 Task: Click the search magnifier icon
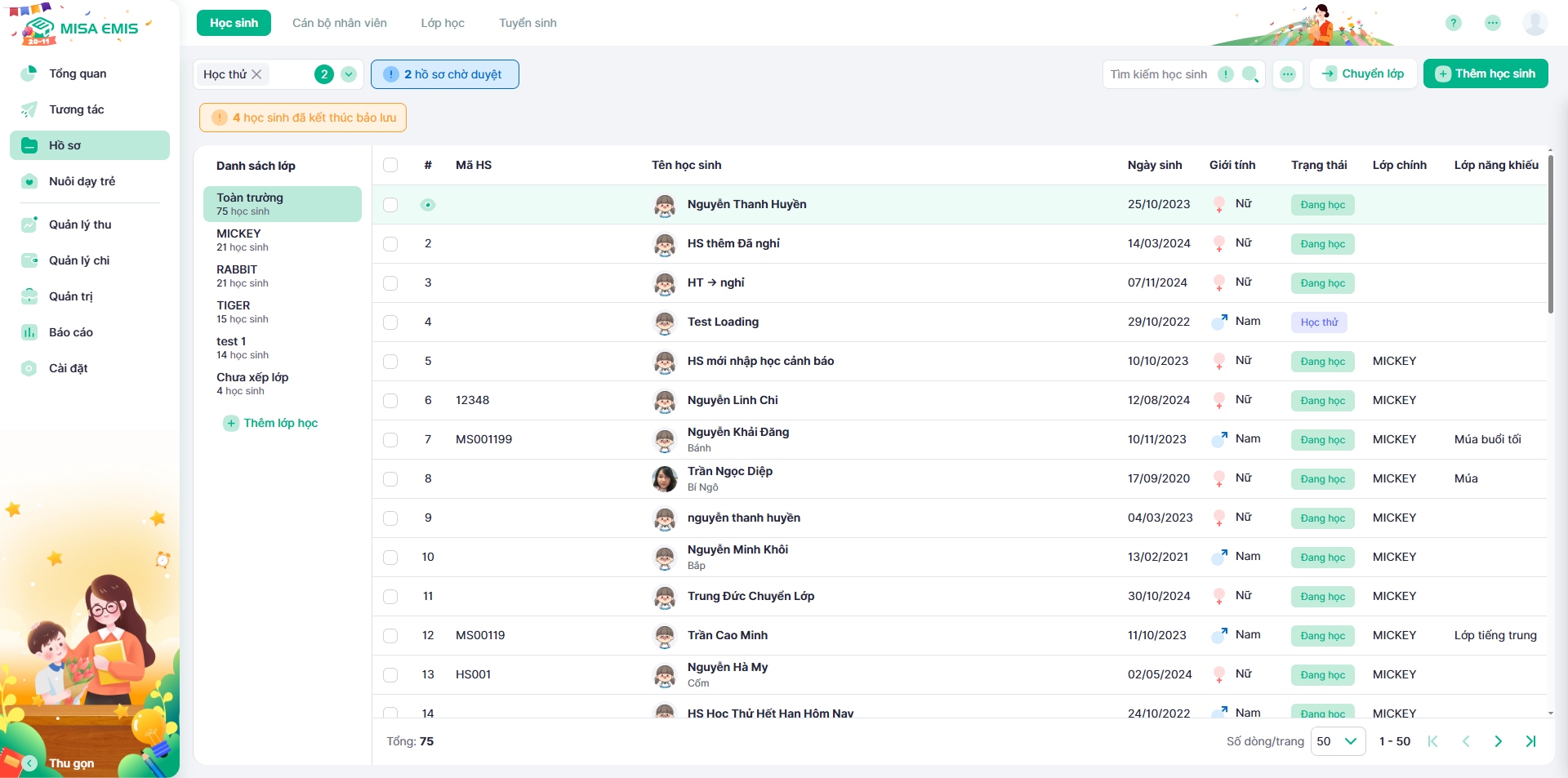pyautogui.click(x=1249, y=74)
